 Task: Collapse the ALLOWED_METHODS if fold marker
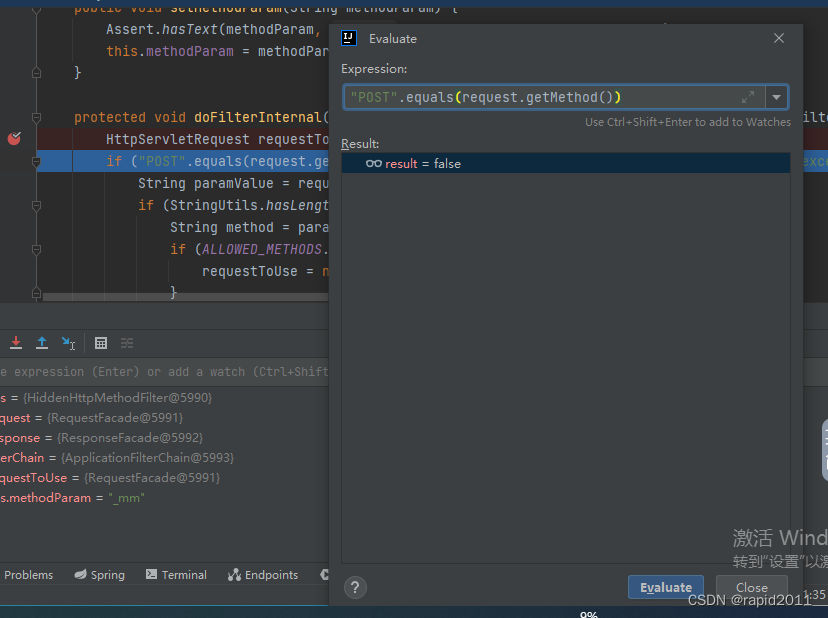[36, 249]
